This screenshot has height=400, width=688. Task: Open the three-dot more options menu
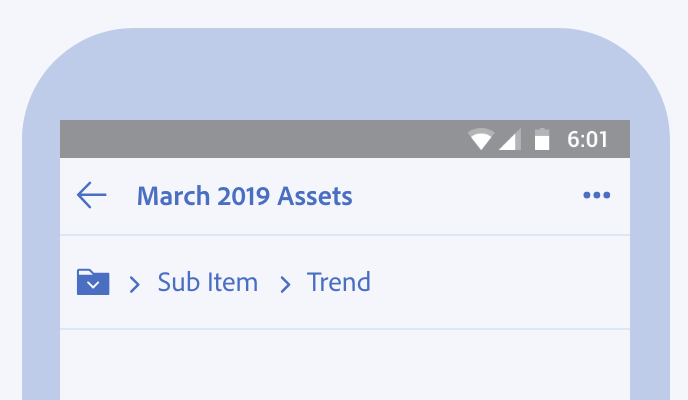pos(596,196)
